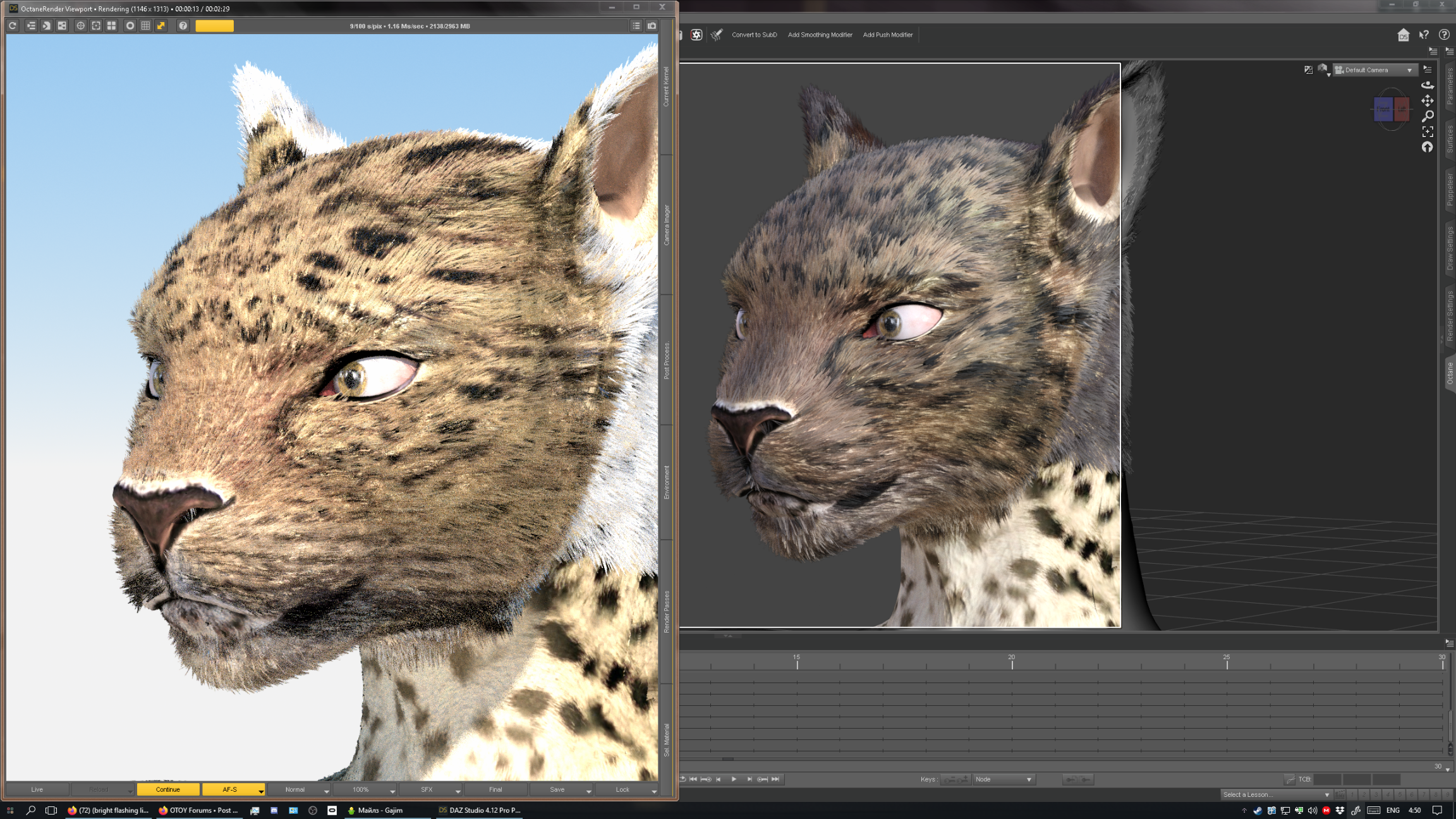Click the yellow render progress bar
Viewport: 1456px width, 819px height.
pos(214,26)
